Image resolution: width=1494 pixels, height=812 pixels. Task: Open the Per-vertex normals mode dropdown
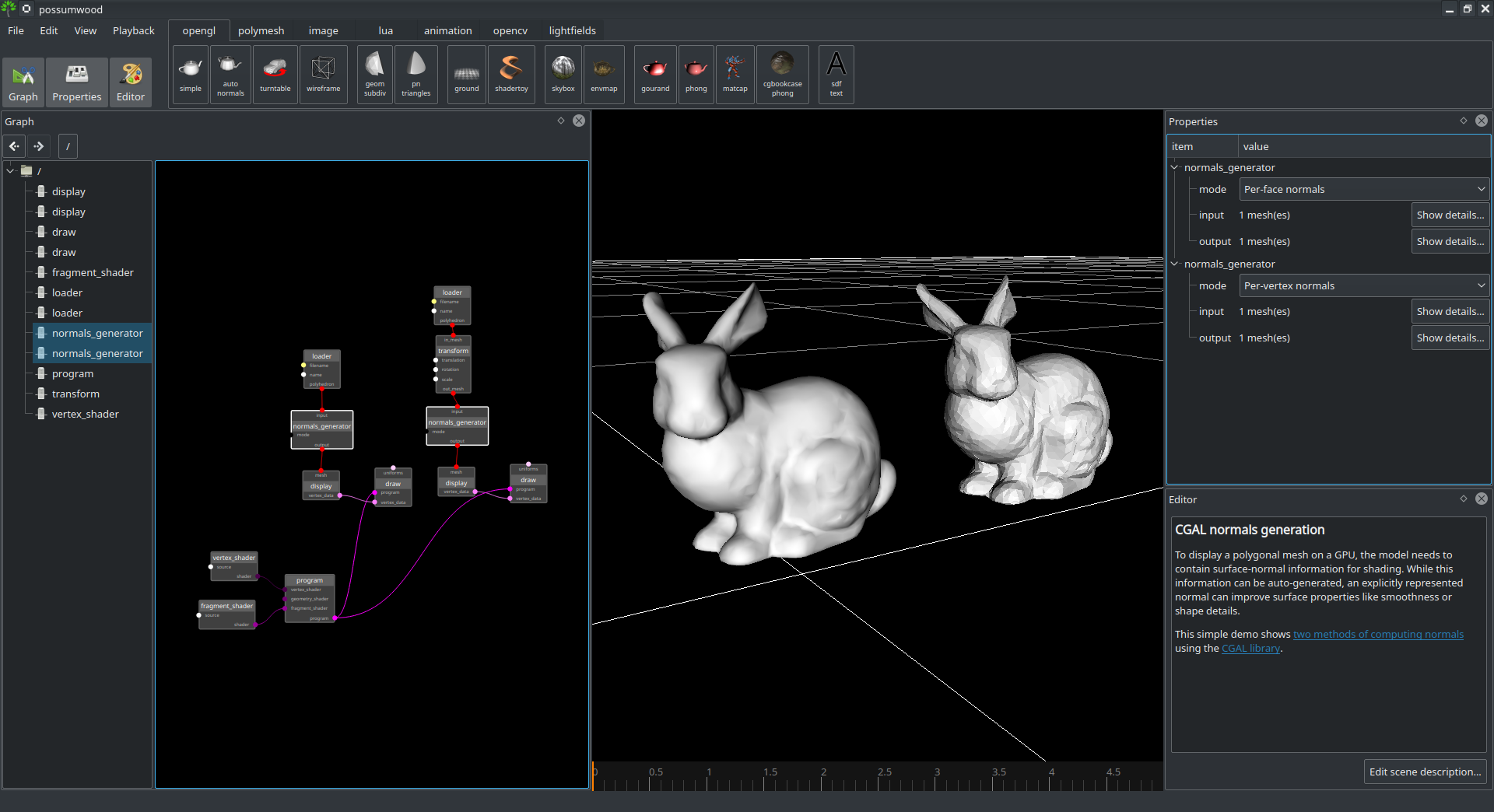pyautogui.click(x=1363, y=286)
